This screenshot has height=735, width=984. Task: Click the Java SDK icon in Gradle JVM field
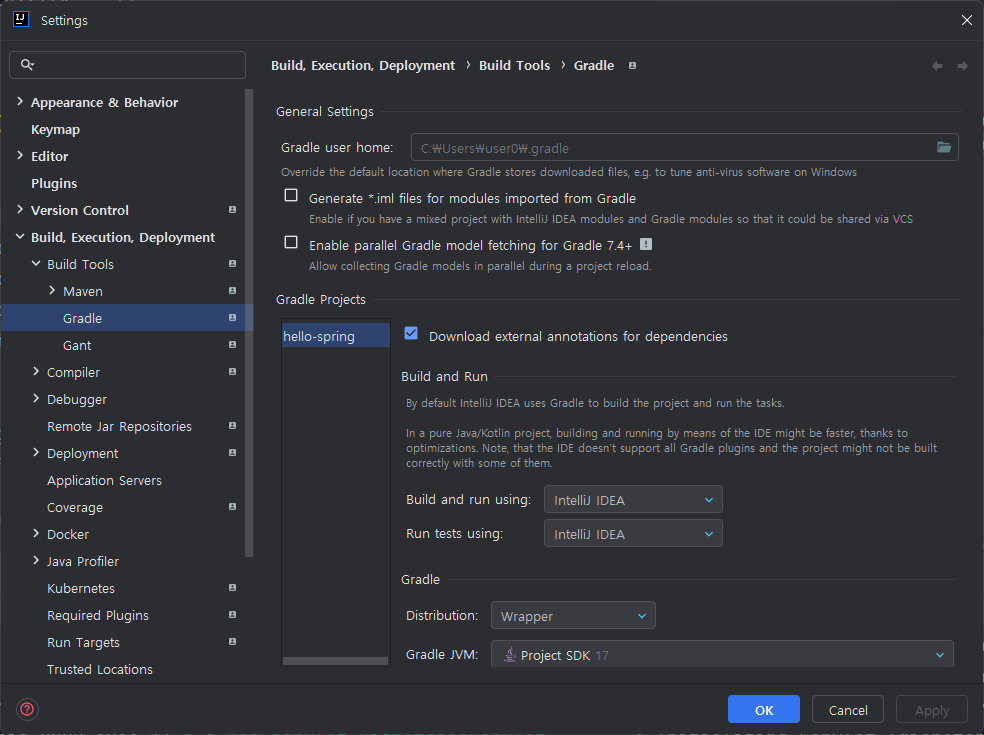click(510, 655)
